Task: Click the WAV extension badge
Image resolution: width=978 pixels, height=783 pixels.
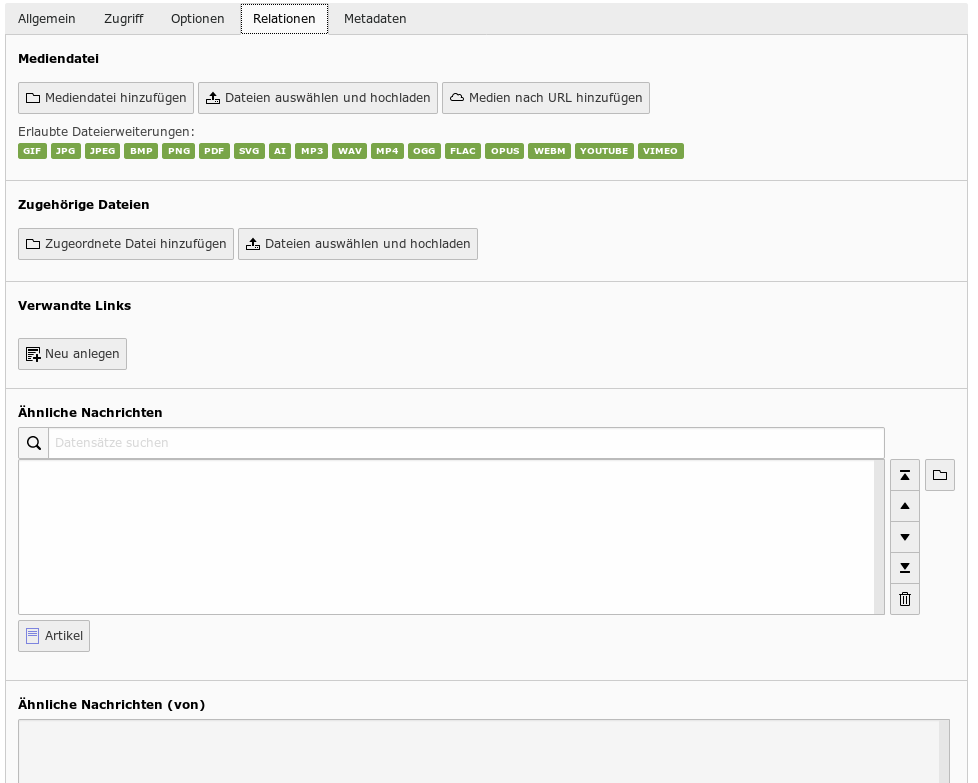Action: pos(350,151)
